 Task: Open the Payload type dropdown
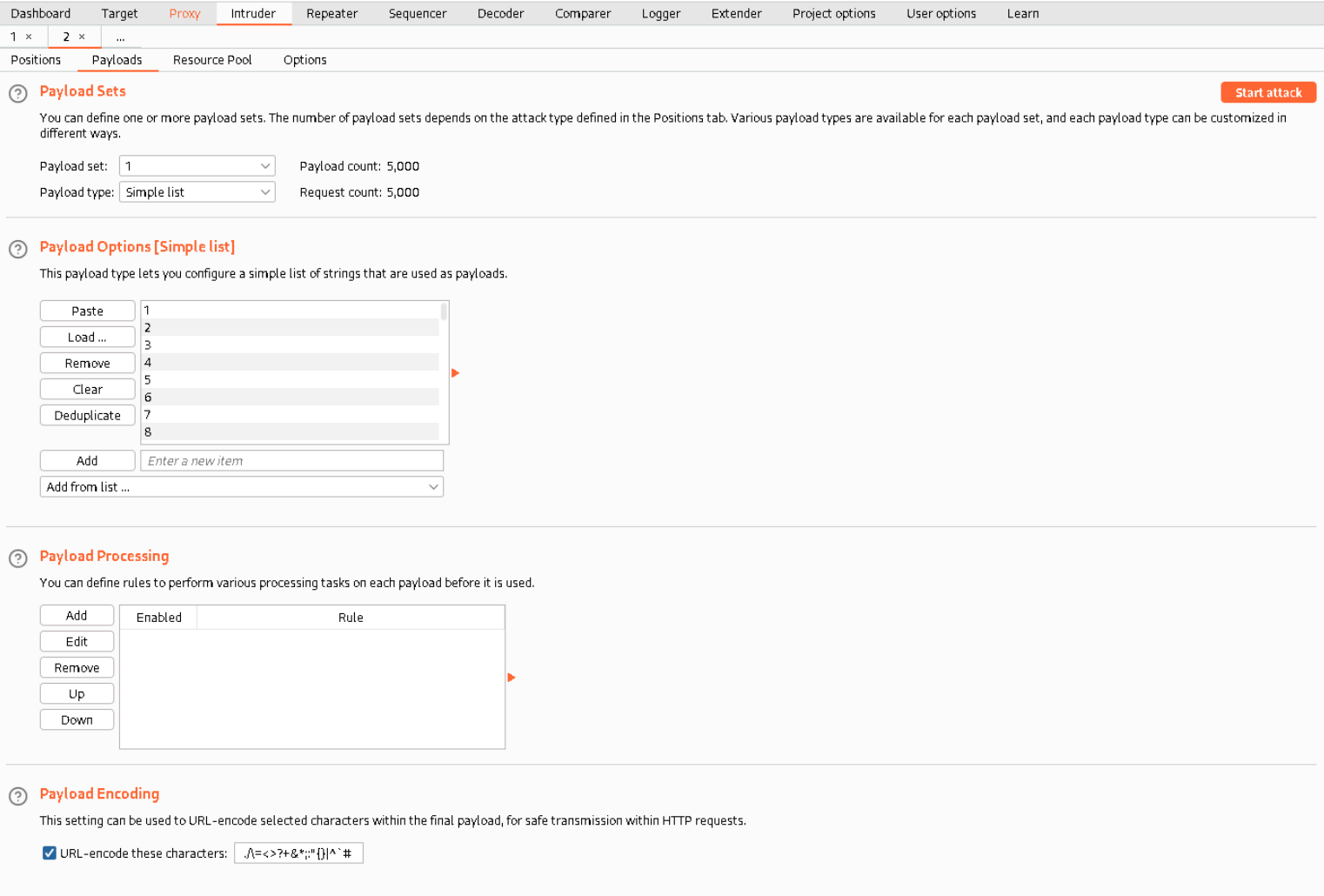tap(197, 192)
